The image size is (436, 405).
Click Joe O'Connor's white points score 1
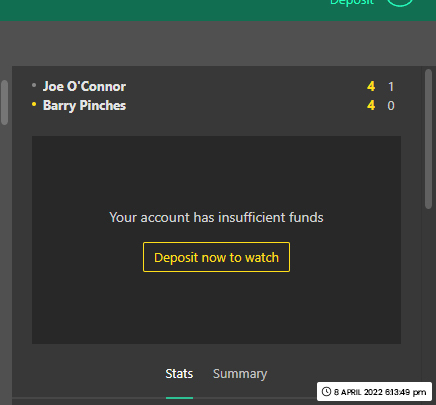click(391, 87)
